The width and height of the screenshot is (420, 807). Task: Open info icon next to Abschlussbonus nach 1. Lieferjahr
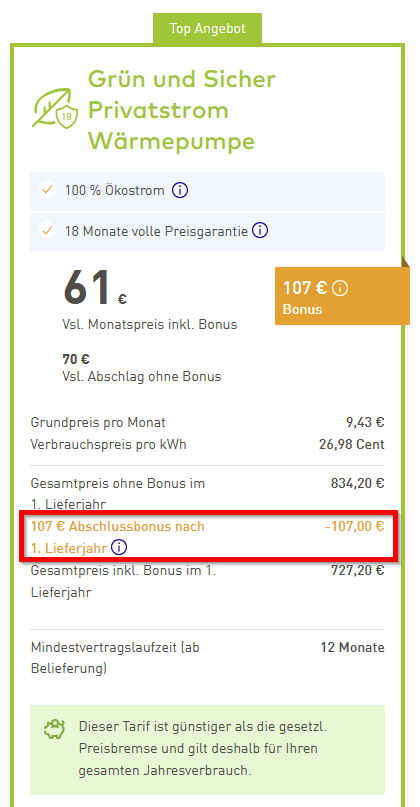(119, 548)
